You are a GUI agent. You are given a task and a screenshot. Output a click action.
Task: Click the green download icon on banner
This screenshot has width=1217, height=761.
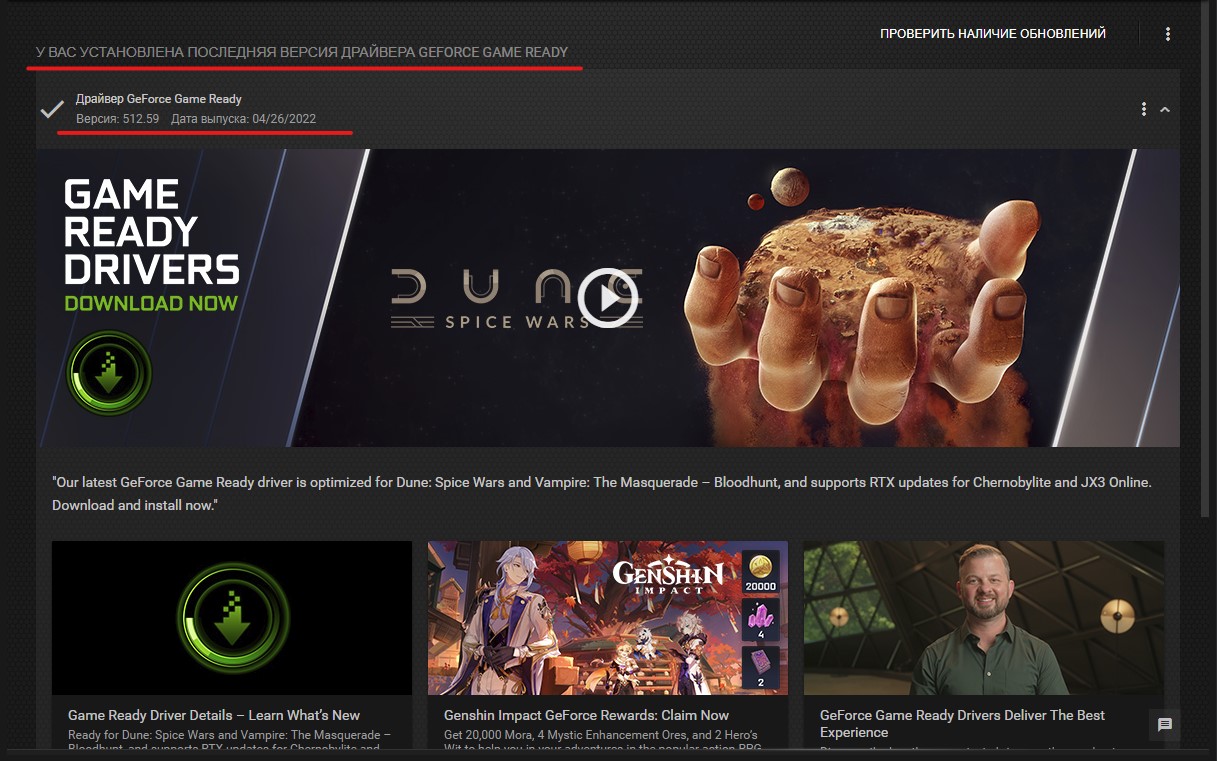(109, 374)
